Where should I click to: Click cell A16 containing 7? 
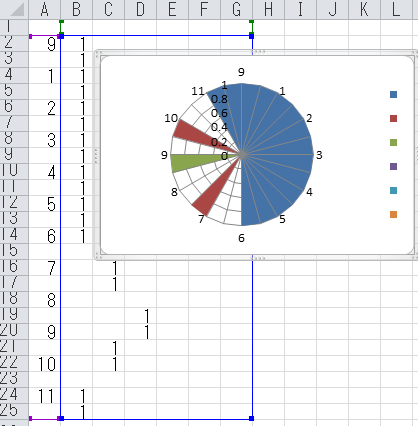[x=45, y=267]
